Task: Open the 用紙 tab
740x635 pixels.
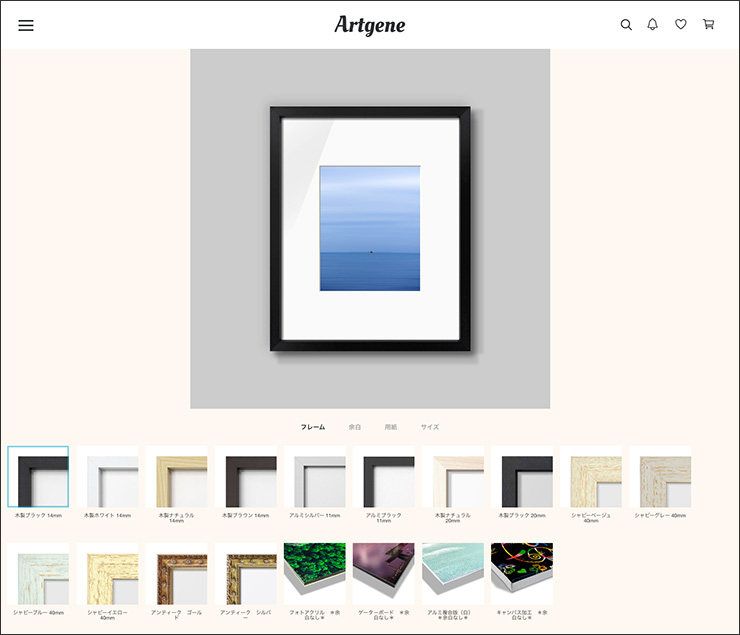Action: 391,427
